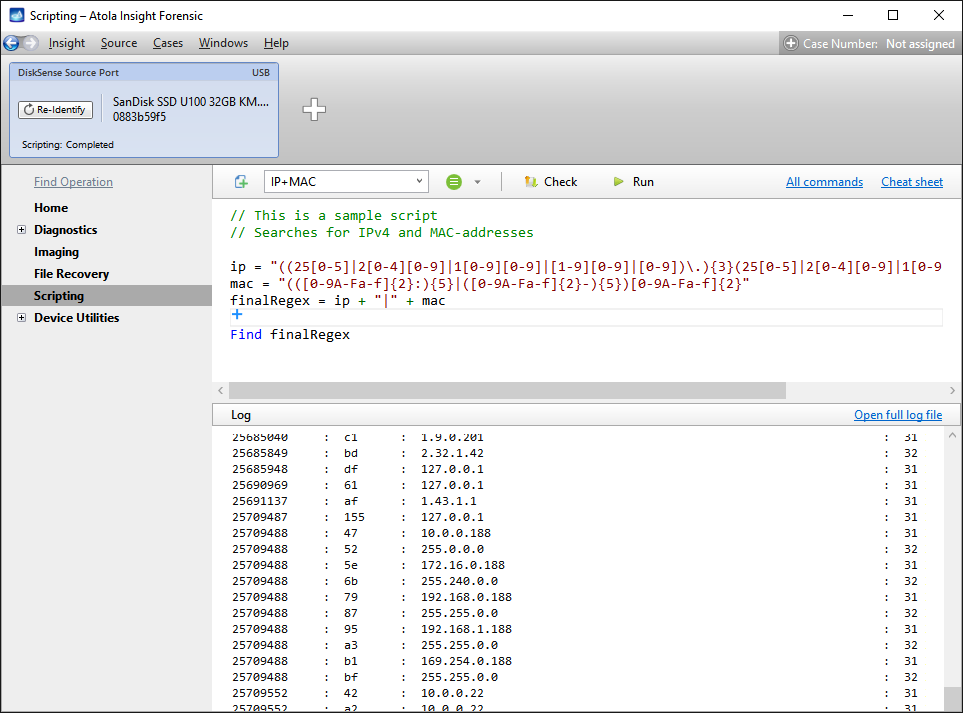Click the 'ip =' regex script line
Screen dimensions: 963x713
tap(586, 266)
